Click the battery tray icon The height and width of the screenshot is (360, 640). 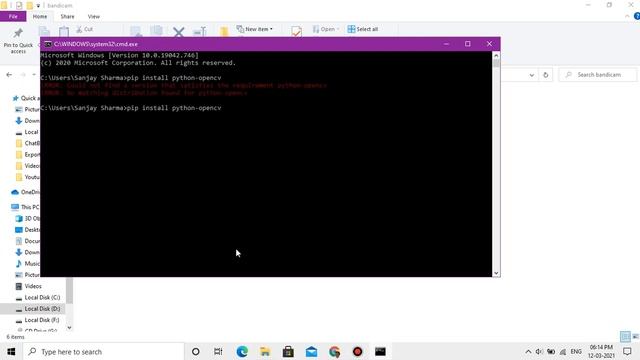pyautogui.click(x=551, y=351)
